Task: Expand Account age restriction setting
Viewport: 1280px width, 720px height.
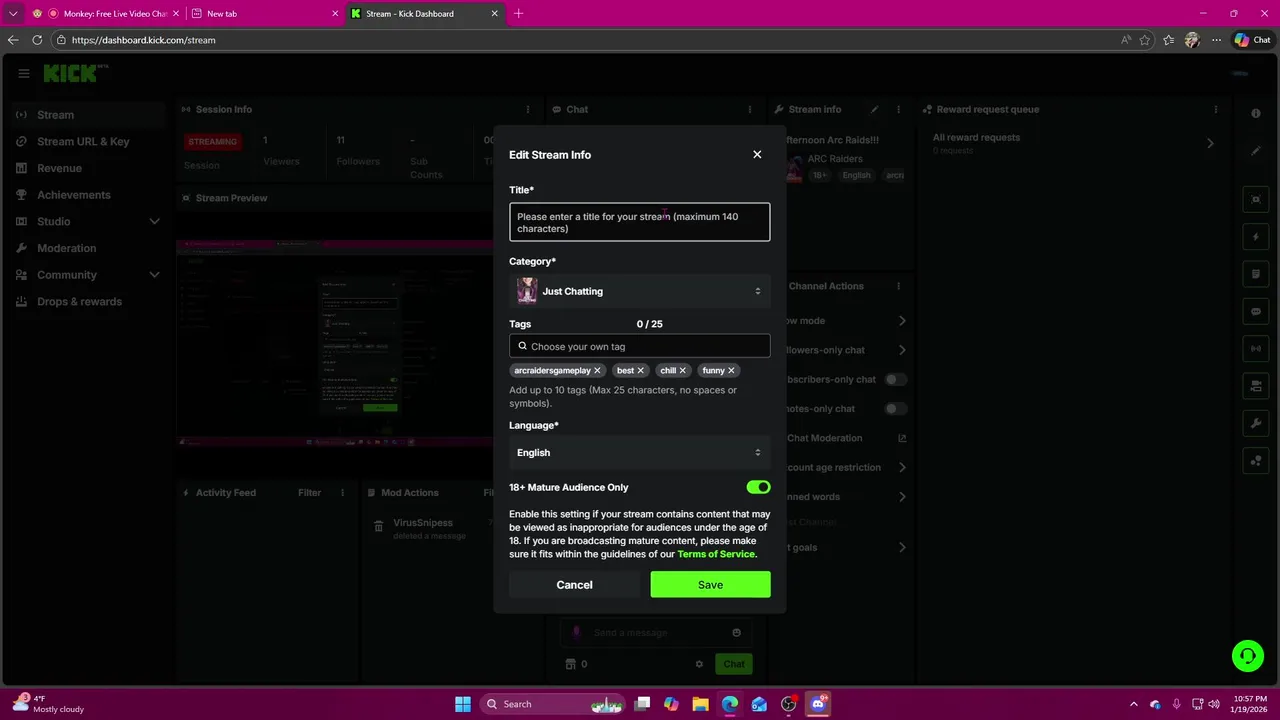Action: click(x=902, y=467)
